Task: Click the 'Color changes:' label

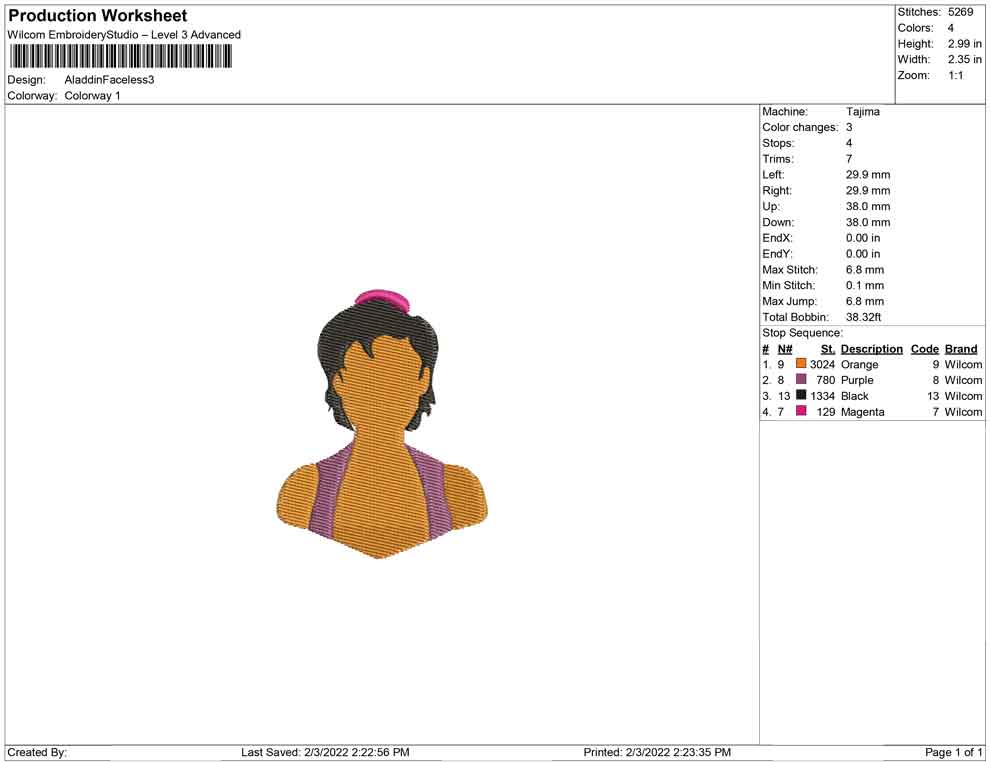Action: click(800, 127)
